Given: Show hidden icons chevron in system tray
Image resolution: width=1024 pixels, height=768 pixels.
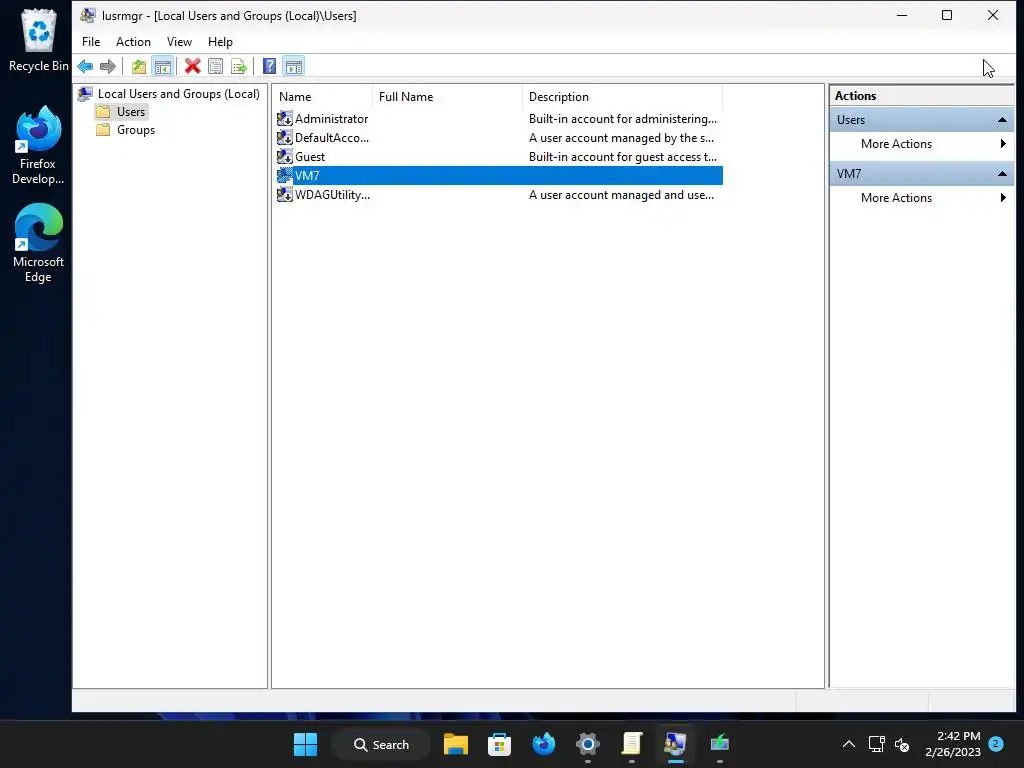Looking at the screenshot, I should click(848, 744).
